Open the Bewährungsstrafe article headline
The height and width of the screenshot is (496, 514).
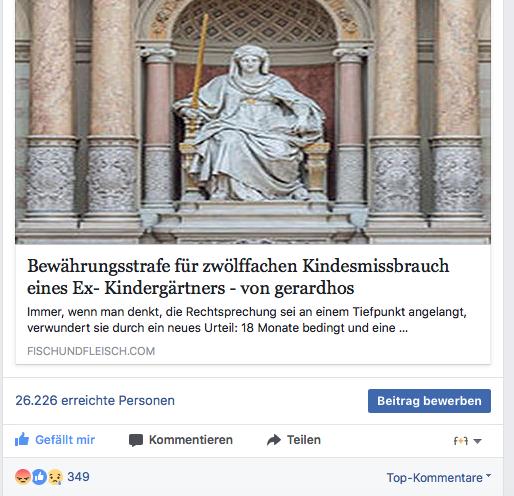(238, 277)
